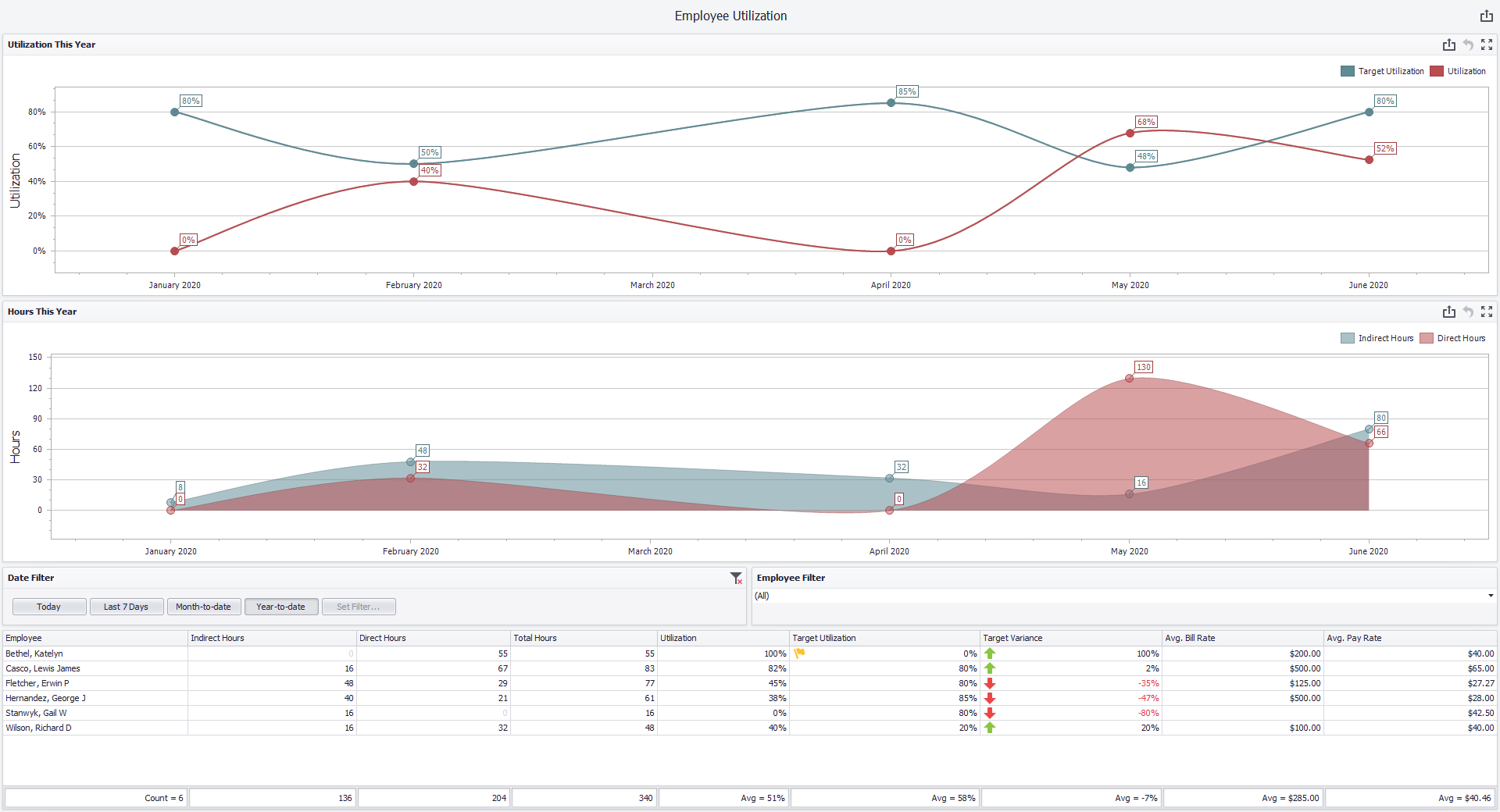
Task: Toggle red Utilization legend swatch
Action: coord(1436,71)
